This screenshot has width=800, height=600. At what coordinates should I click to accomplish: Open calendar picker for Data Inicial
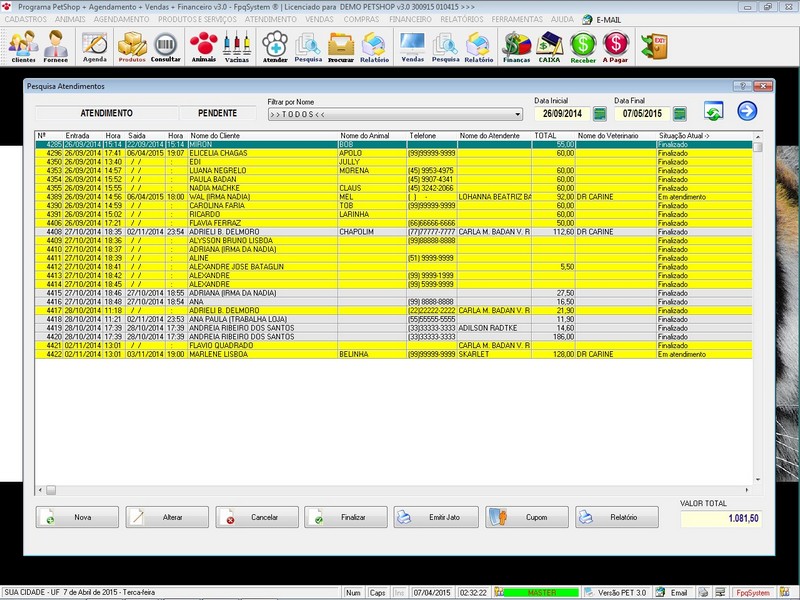point(599,113)
